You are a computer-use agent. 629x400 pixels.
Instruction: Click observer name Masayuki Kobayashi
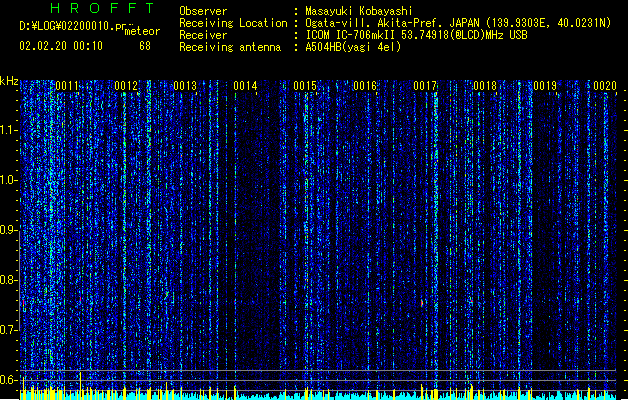(x=359, y=11)
